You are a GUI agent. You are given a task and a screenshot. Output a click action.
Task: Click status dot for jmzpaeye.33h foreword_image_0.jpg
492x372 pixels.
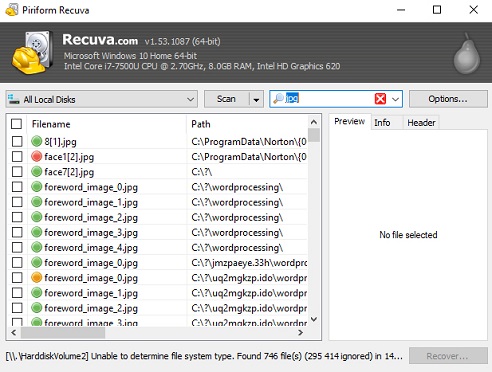pyautogui.click(x=36, y=262)
